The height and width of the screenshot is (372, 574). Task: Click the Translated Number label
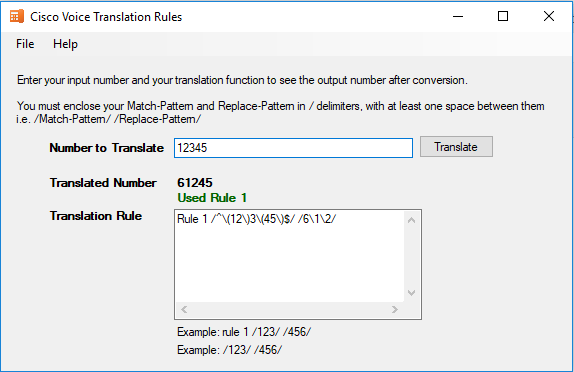point(103,183)
